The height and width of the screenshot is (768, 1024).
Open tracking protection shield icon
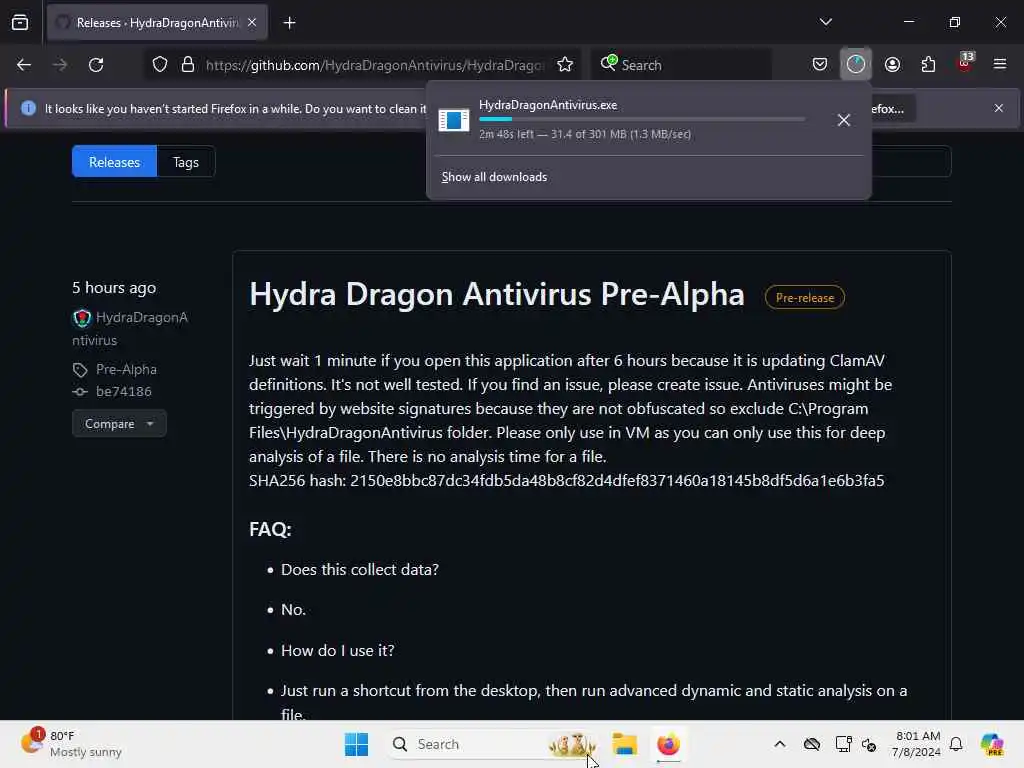pyautogui.click(x=160, y=65)
